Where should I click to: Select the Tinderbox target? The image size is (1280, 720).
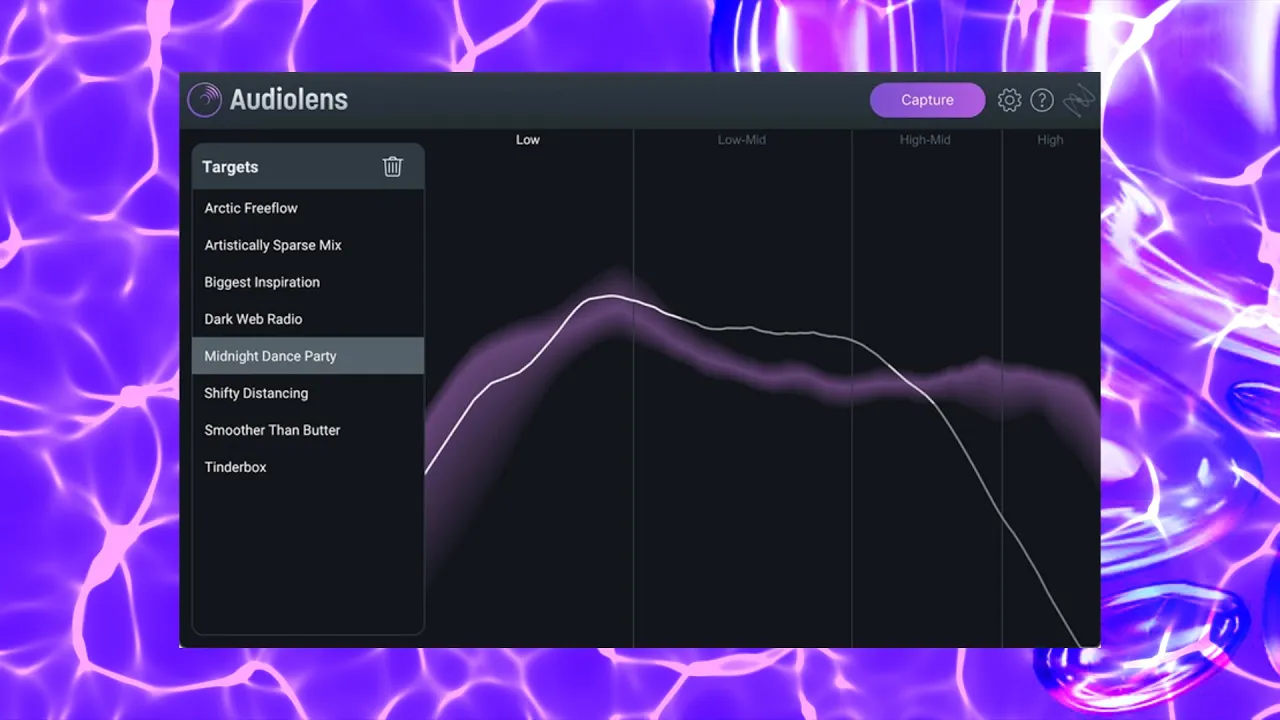click(308, 467)
